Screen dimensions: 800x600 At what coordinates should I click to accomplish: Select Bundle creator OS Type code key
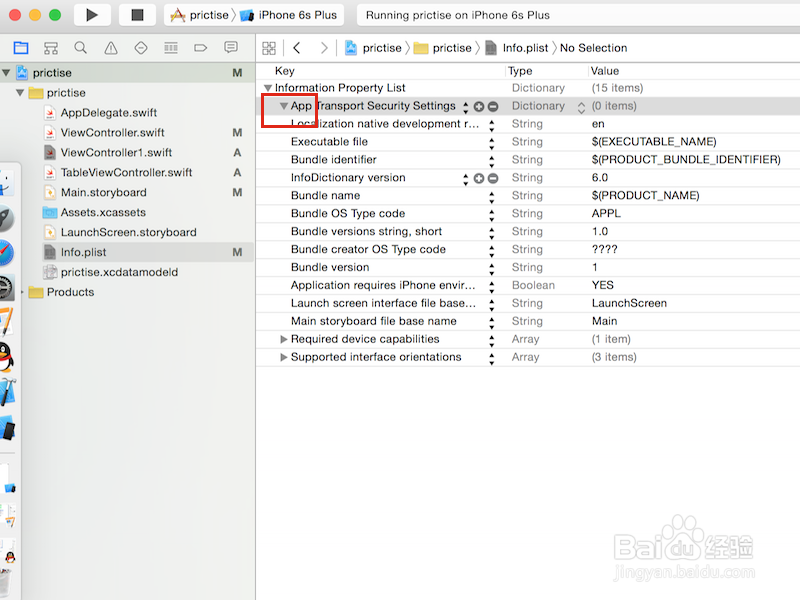point(368,249)
